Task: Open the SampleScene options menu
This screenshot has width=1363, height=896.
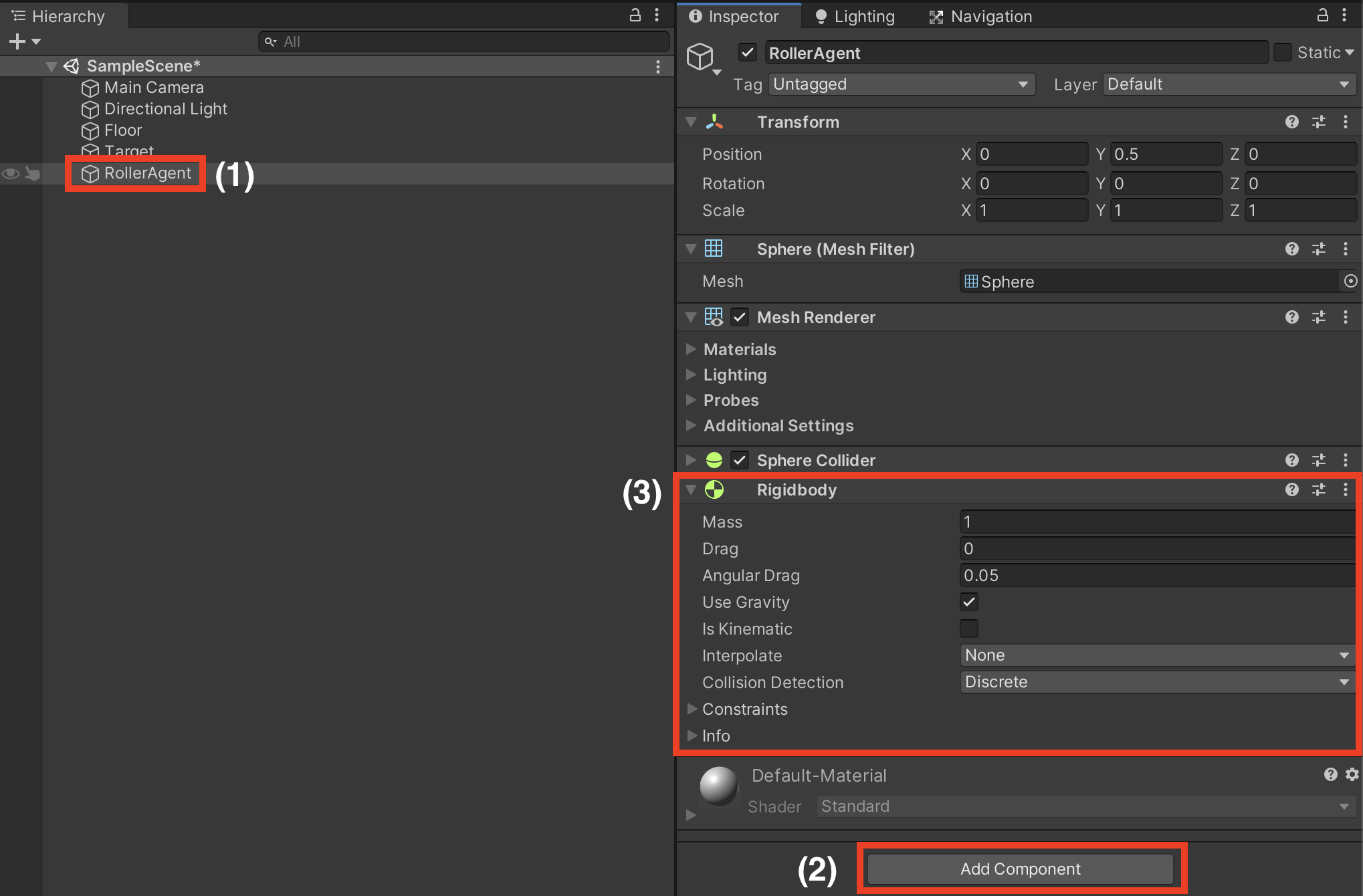Action: [658, 66]
